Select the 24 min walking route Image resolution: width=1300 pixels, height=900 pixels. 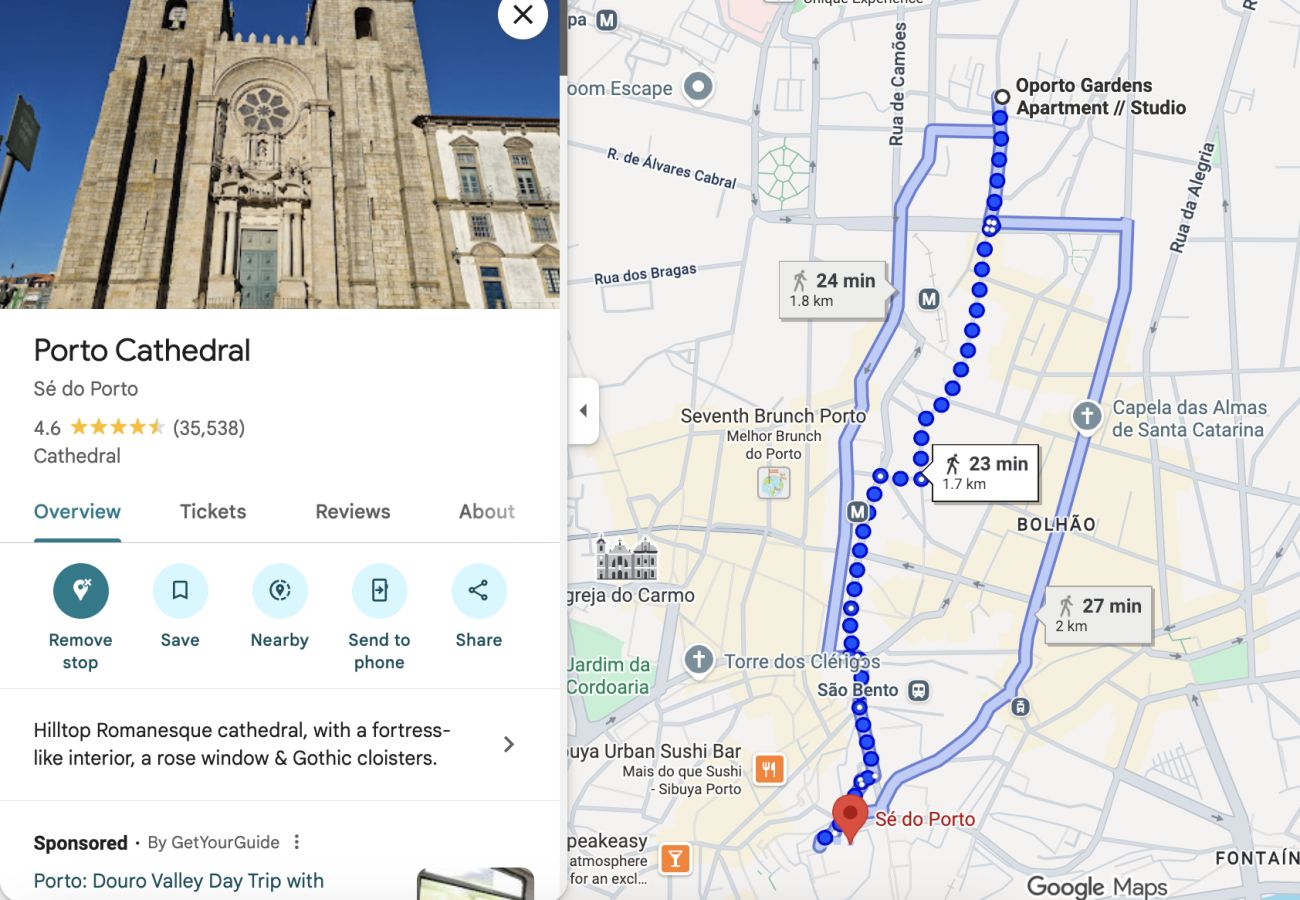coord(832,289)
